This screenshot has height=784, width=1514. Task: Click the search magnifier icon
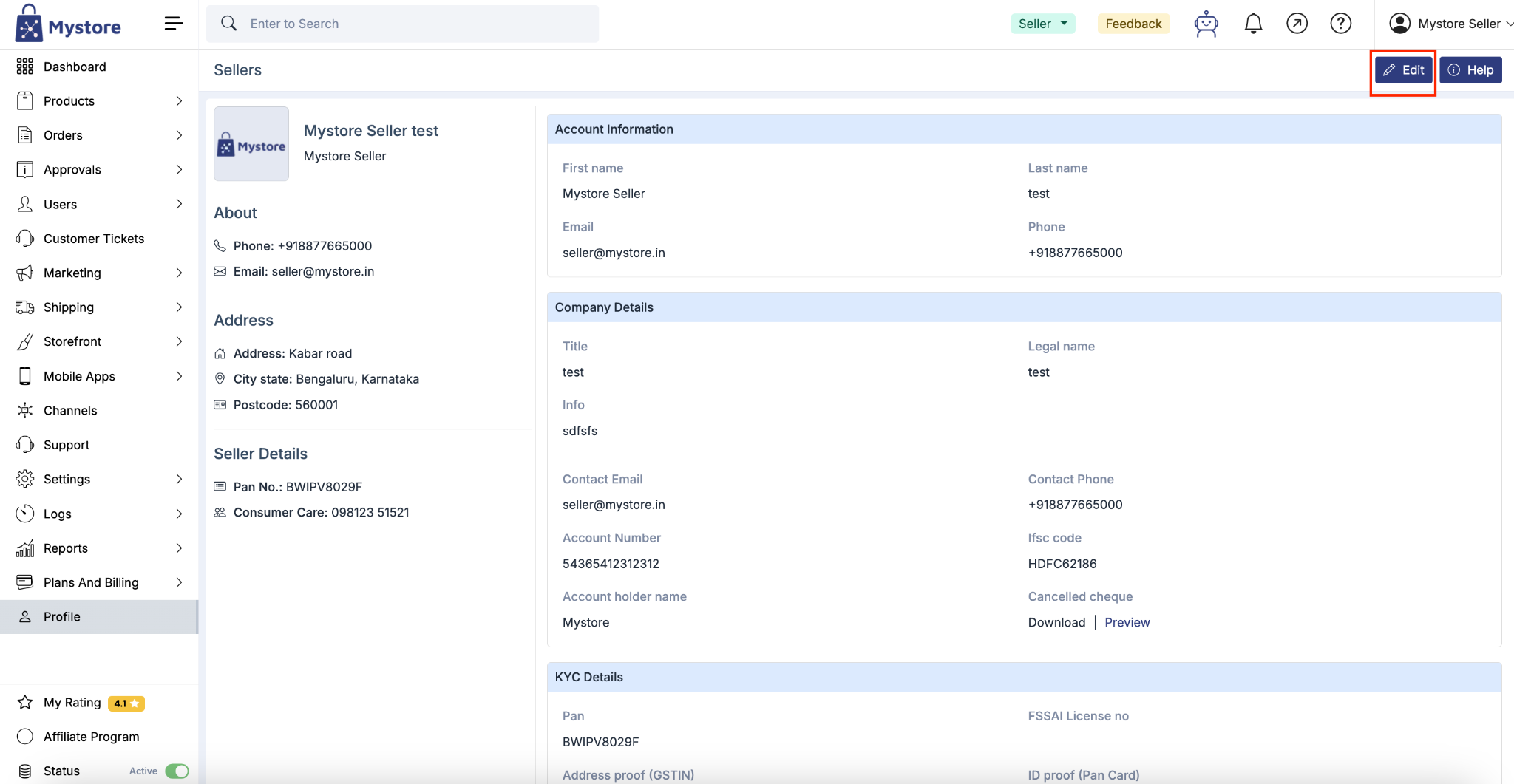point(229,24)
